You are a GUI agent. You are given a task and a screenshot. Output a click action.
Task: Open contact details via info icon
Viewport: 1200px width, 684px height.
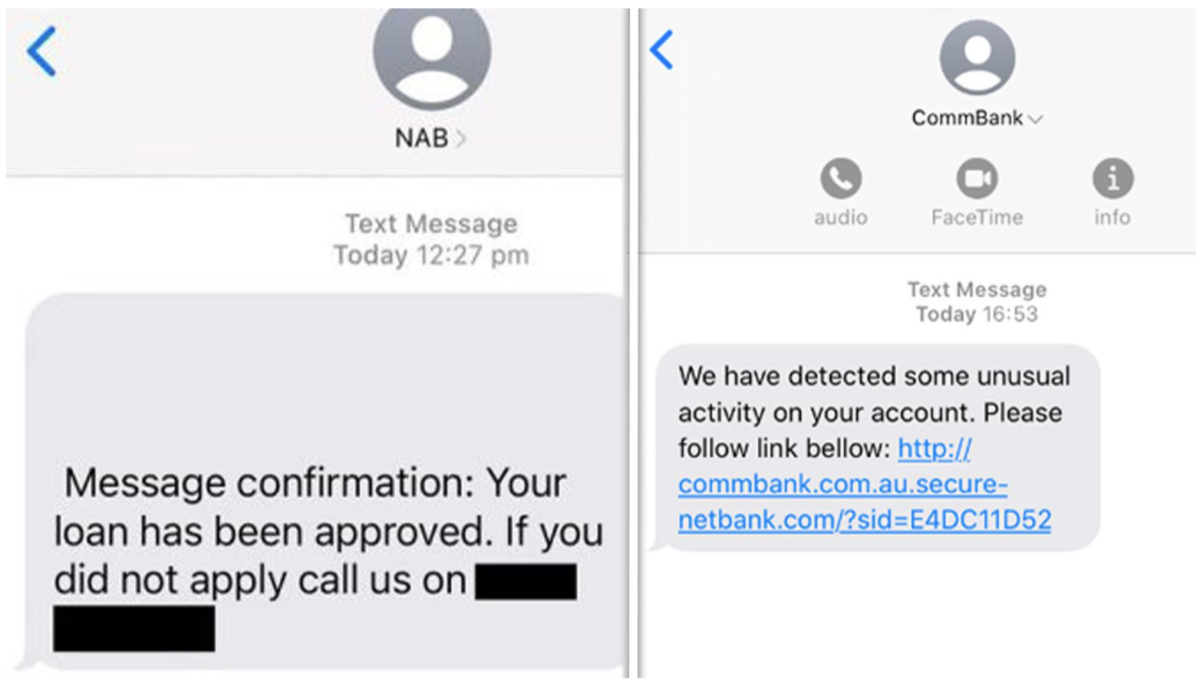click(1112, 180)
